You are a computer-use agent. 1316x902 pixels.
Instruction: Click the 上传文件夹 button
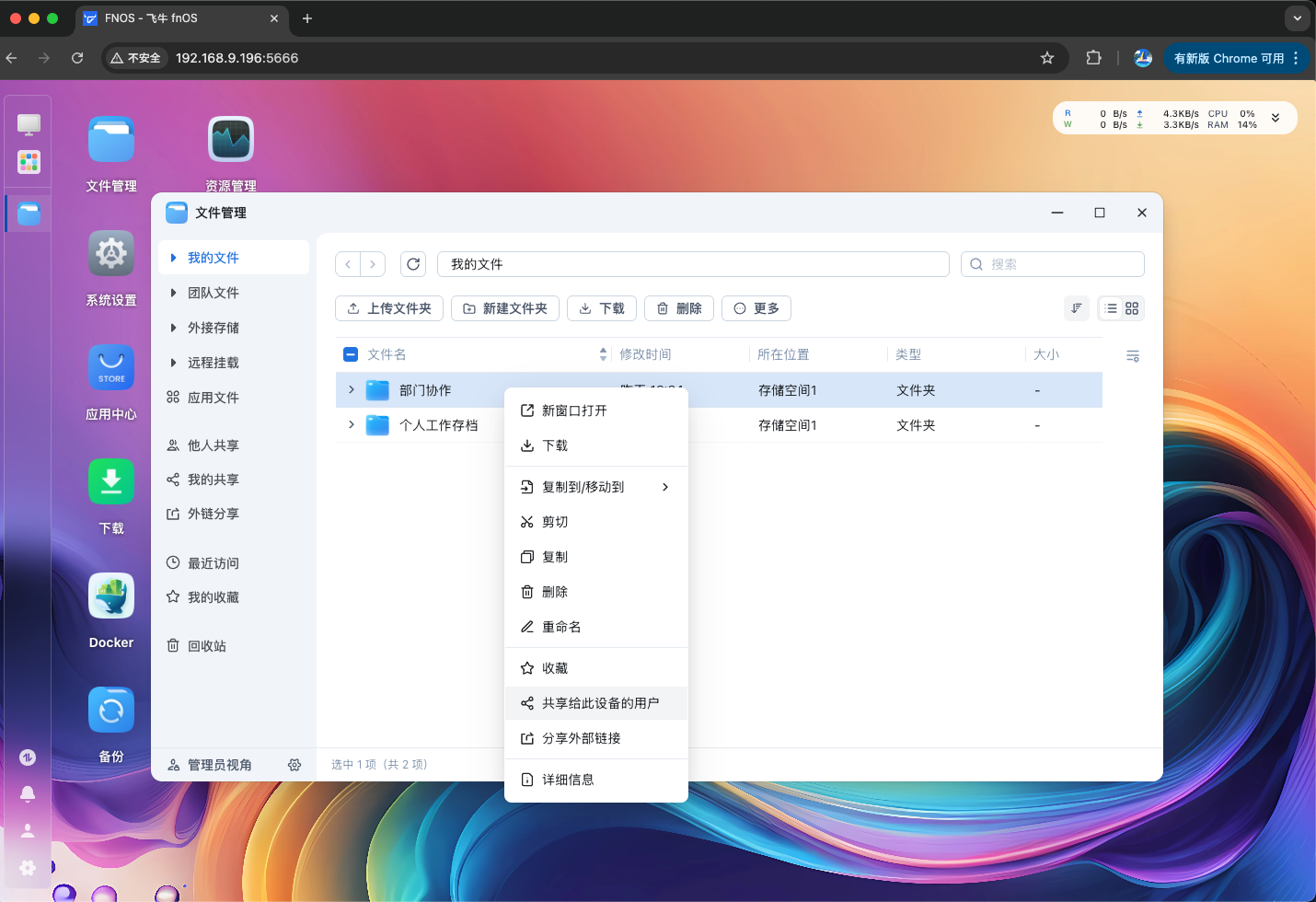click(x=389, y=308)
